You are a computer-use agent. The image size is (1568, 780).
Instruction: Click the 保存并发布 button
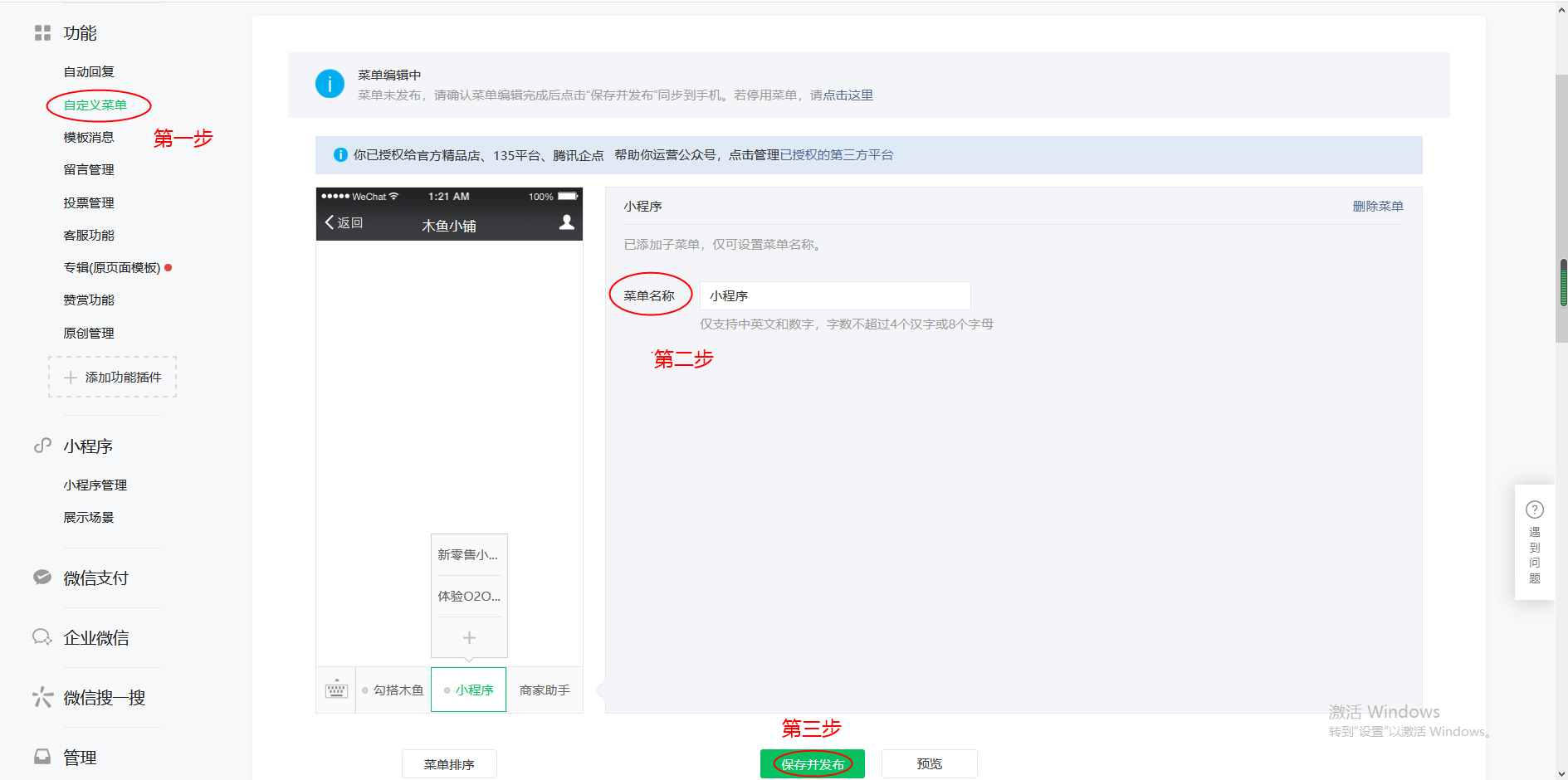(x=813, y=763)
